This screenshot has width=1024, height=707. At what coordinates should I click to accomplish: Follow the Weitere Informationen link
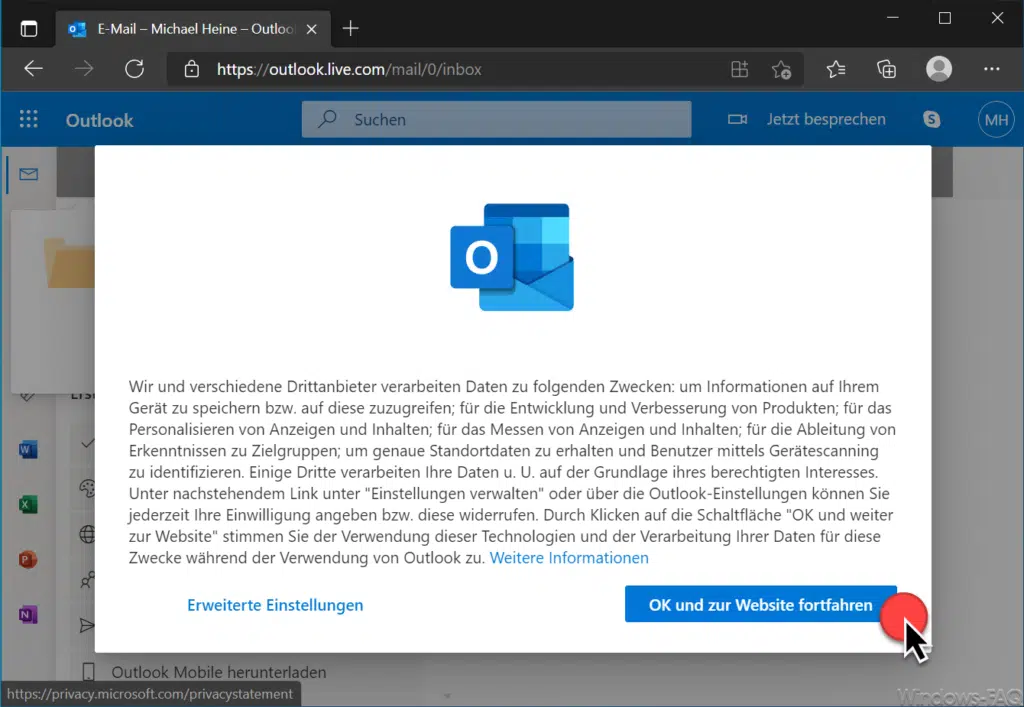[x=568, y=558]
